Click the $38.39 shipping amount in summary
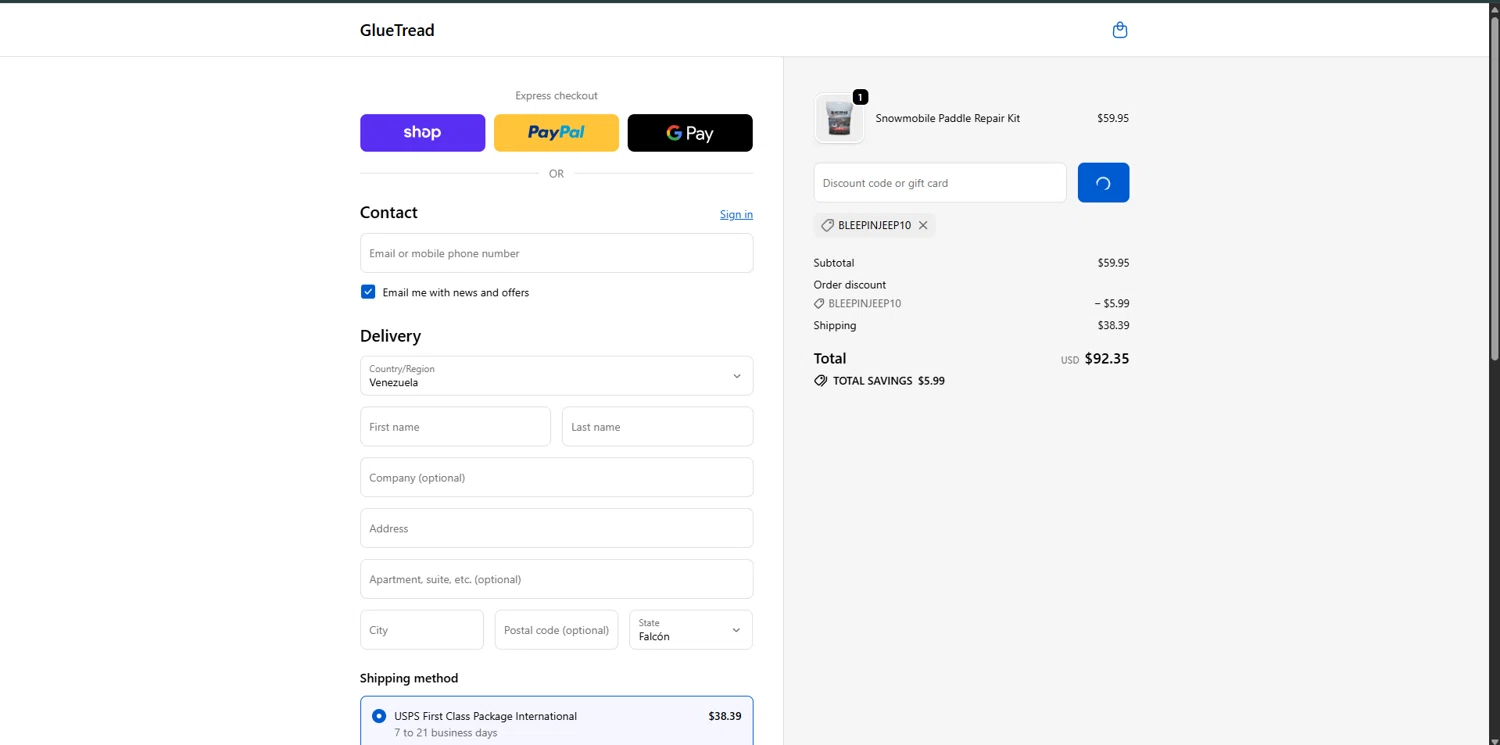1500x745 pixels. tap(1113, 325)
